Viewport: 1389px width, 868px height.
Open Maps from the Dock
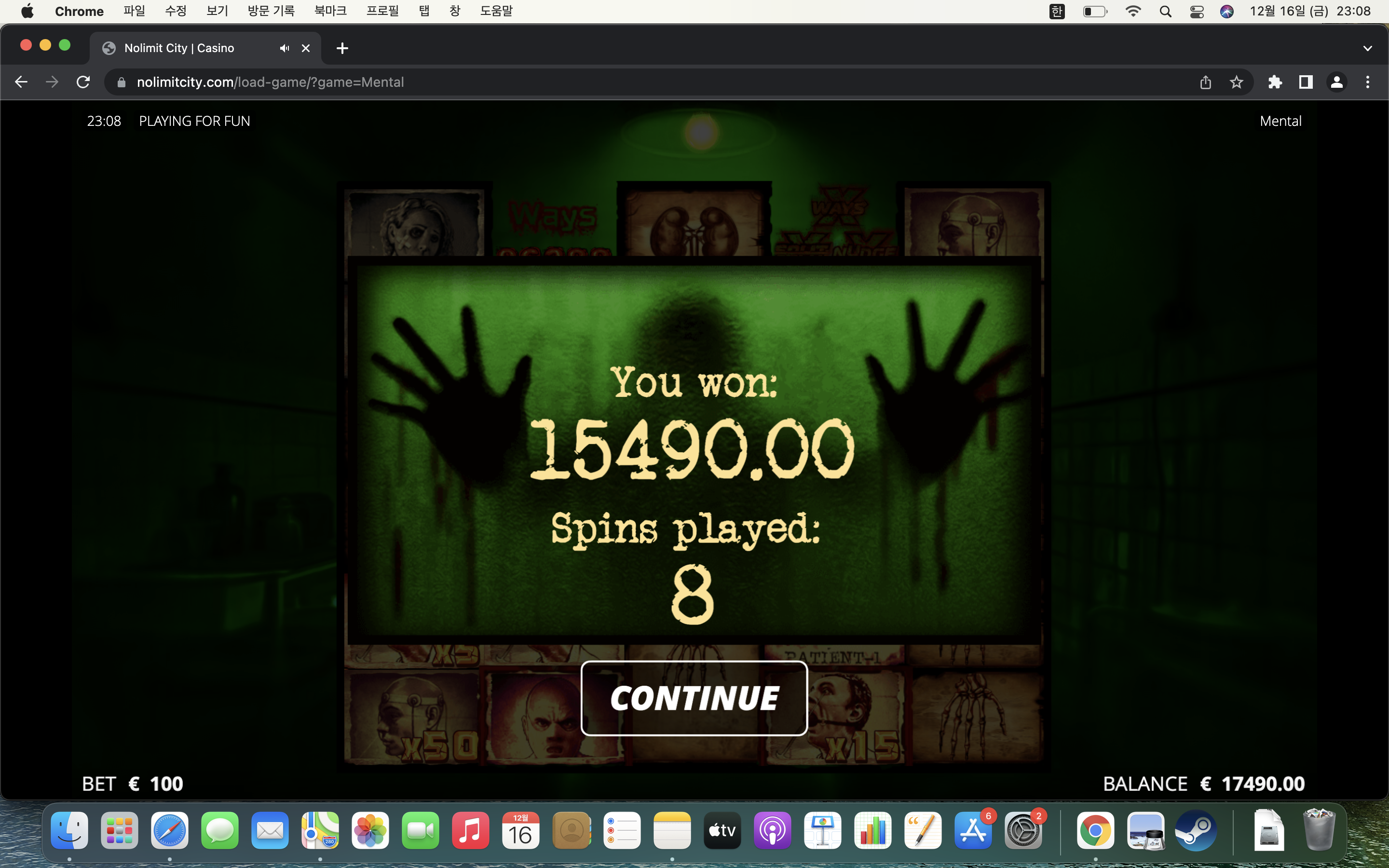click(320, 830)
